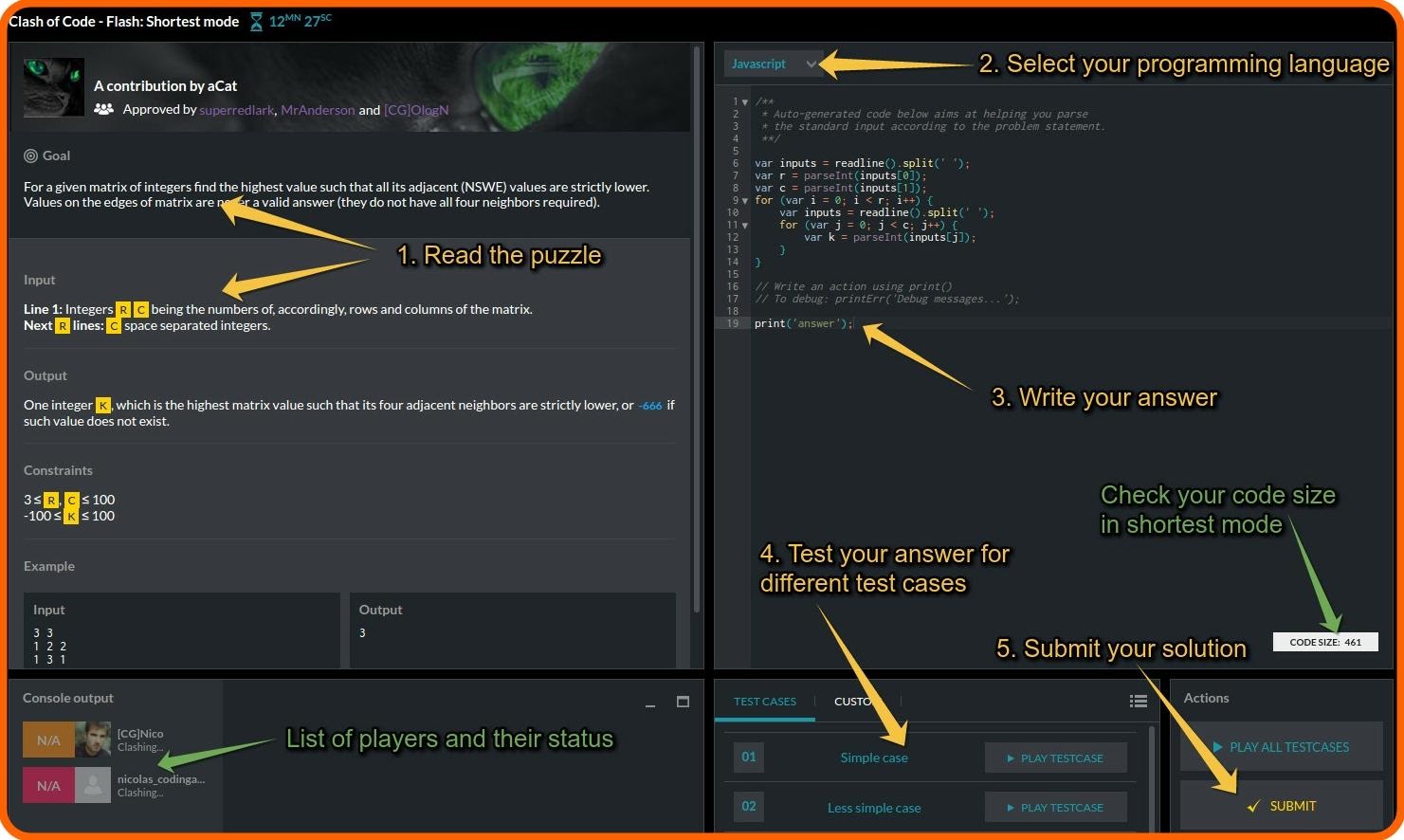This screenshot has width=1404, height=840.
Task: Click the -666 value in Output section
Action: tap(650, 406)
